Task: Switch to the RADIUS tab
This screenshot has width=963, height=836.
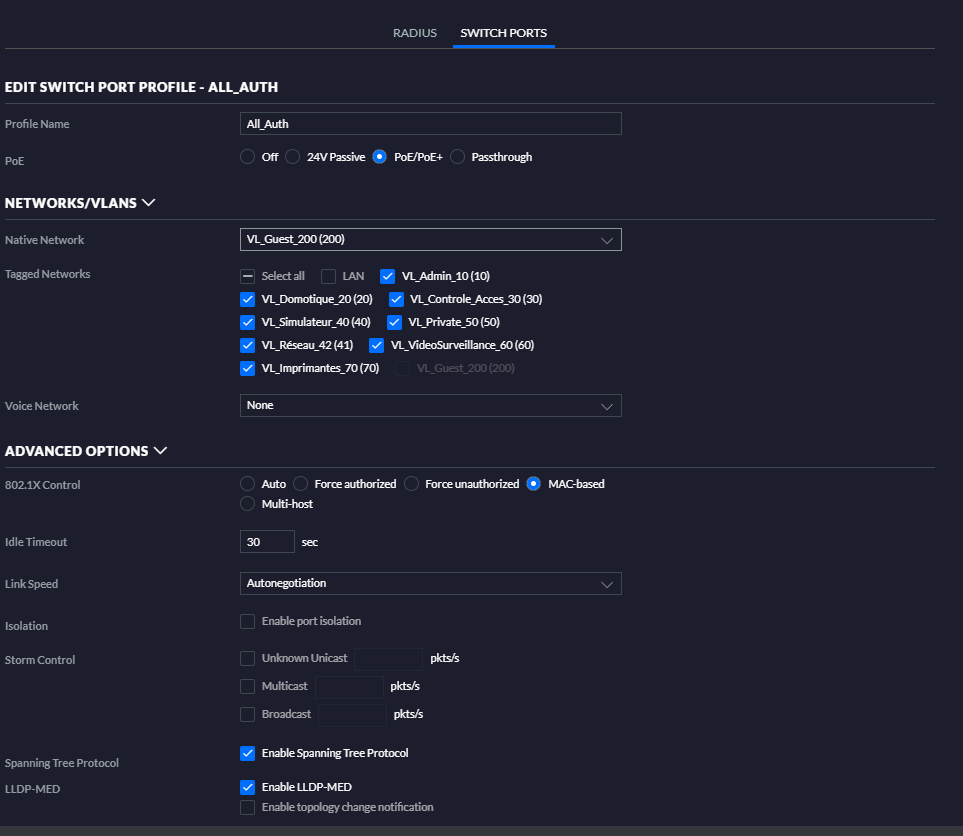Action: point(414,33)
